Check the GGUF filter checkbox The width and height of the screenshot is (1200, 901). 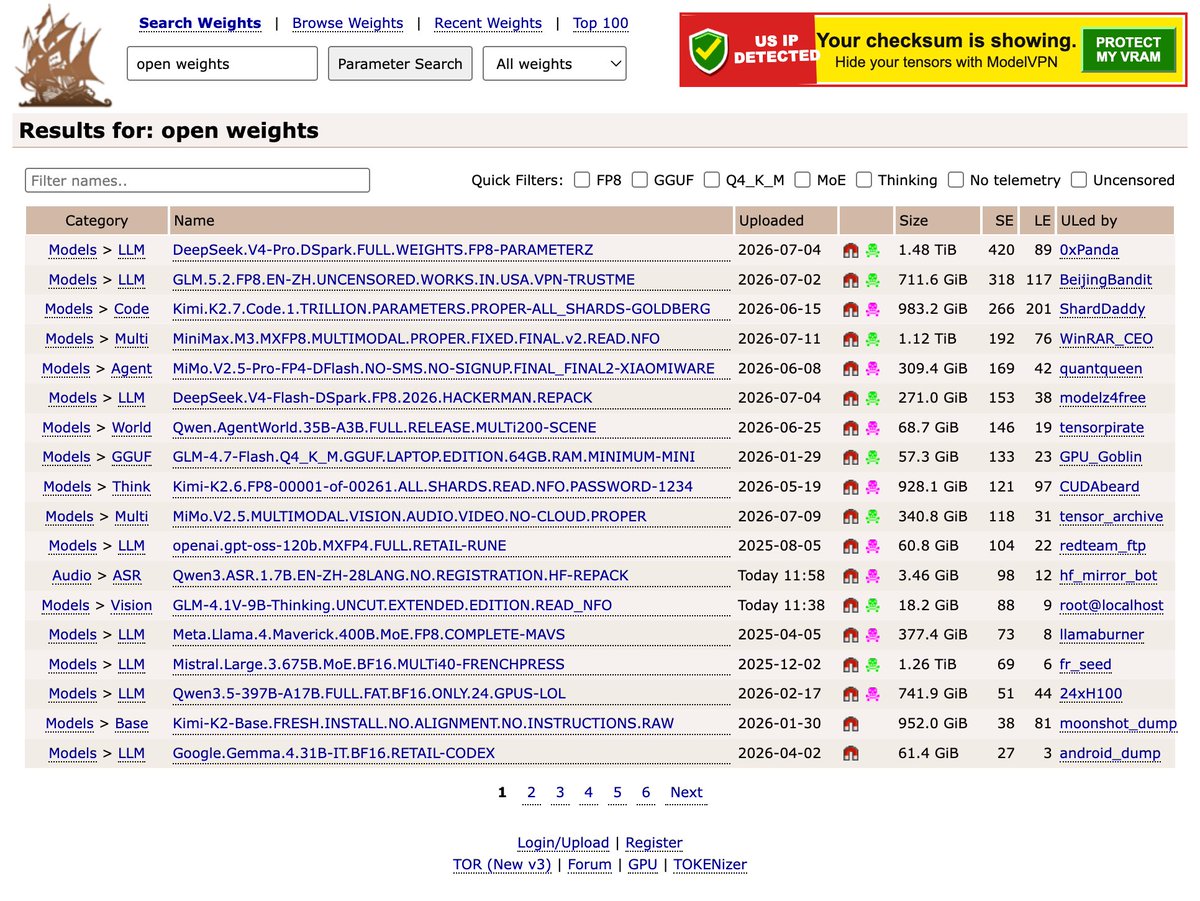pos(639,180)
